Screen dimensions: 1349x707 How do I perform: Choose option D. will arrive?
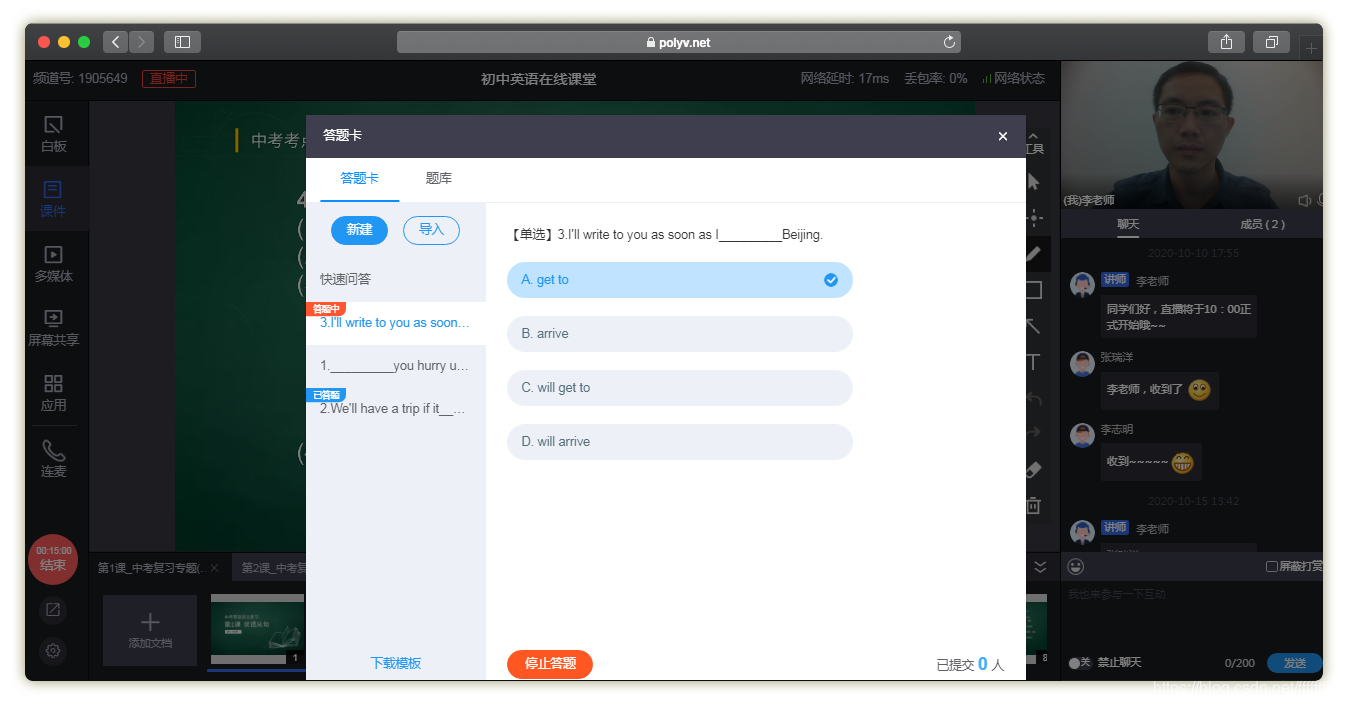click(x=680, y=442)
